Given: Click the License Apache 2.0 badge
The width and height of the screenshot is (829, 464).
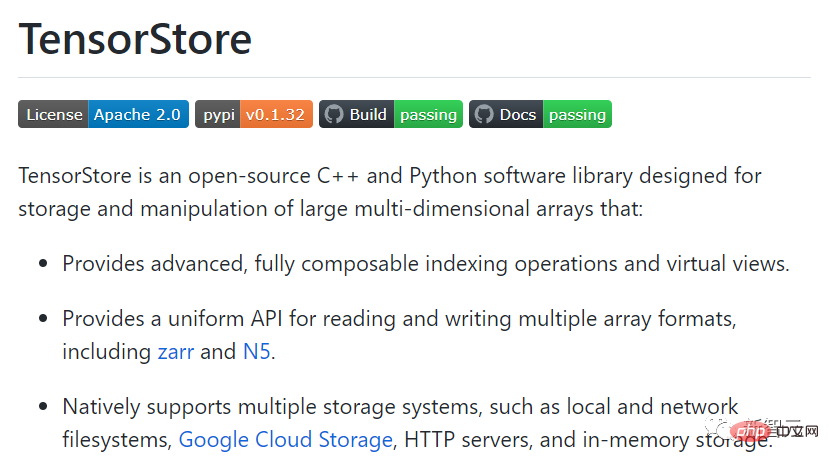Looking at the screenshot, I should [103, 114].
